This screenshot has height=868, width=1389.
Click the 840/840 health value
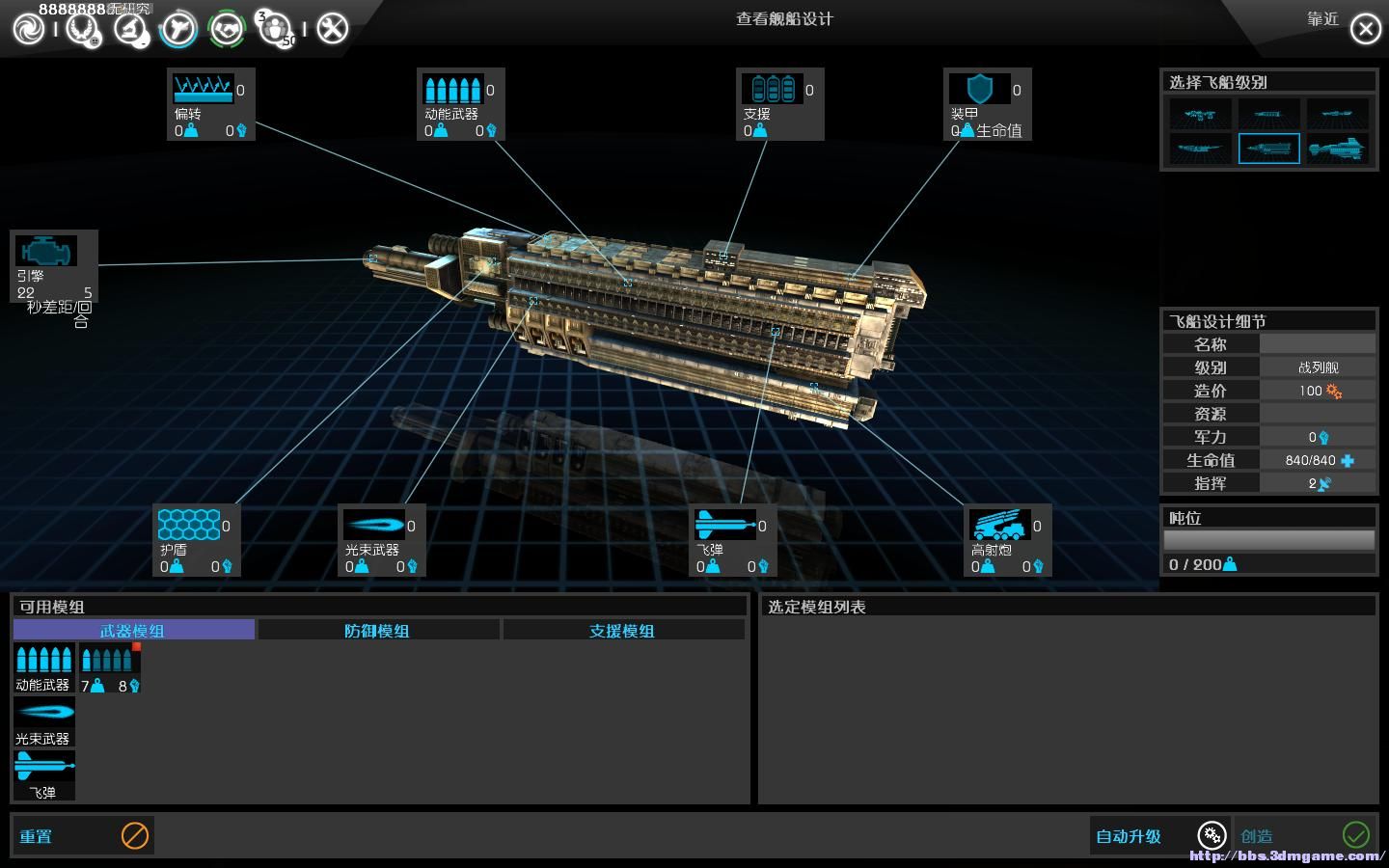[1310, 461]
